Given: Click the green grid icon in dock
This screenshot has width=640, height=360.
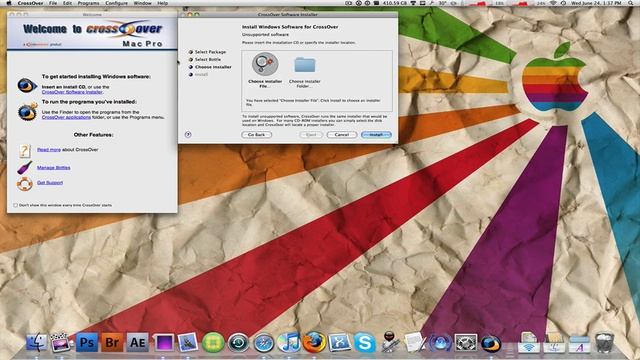Looking at the screenshot, I should pyautogui.click(x=213, y=342).
